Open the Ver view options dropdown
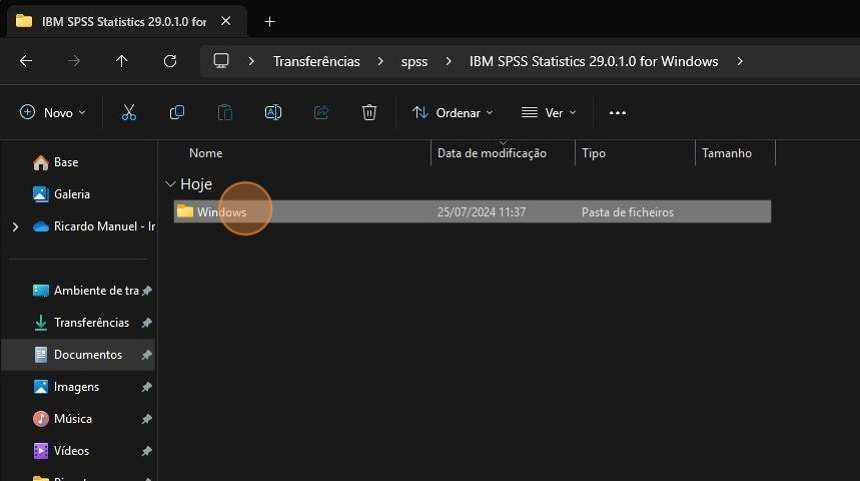The width and height of the screenshot is (860, 481). tap(548, 112)
